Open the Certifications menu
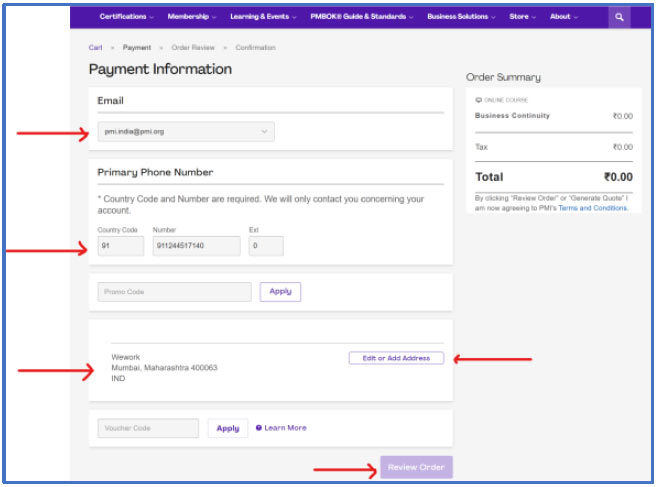Viewport: 658px width, 487px height. 126,17
